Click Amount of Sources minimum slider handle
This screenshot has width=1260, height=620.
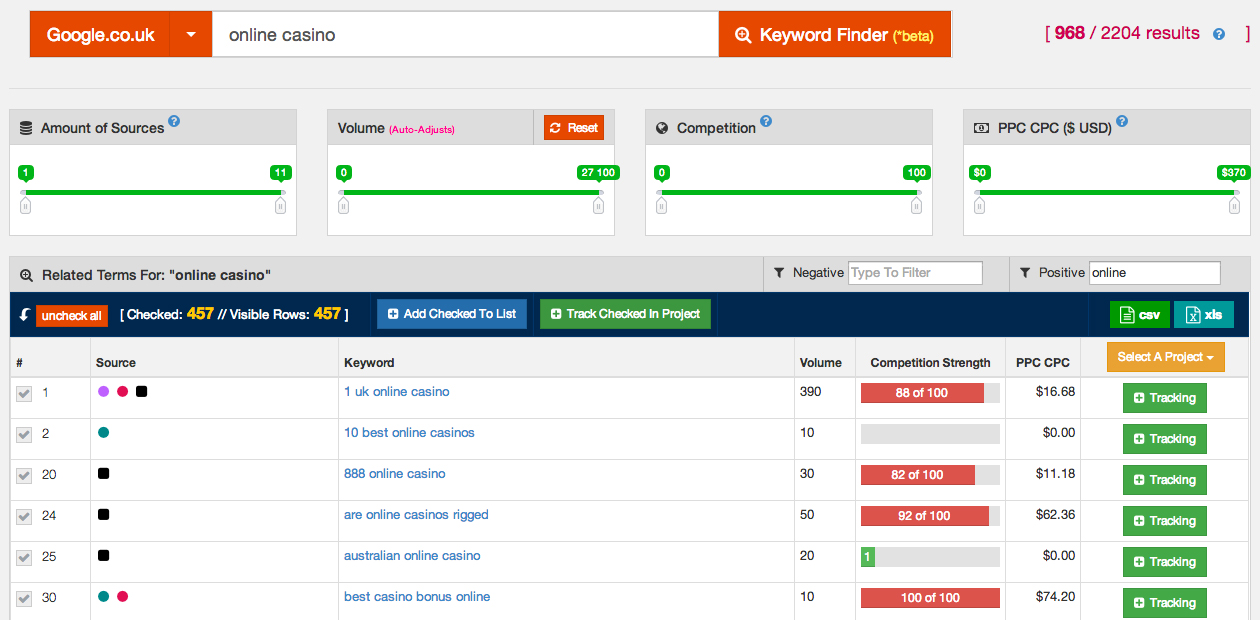coord(26,205)
